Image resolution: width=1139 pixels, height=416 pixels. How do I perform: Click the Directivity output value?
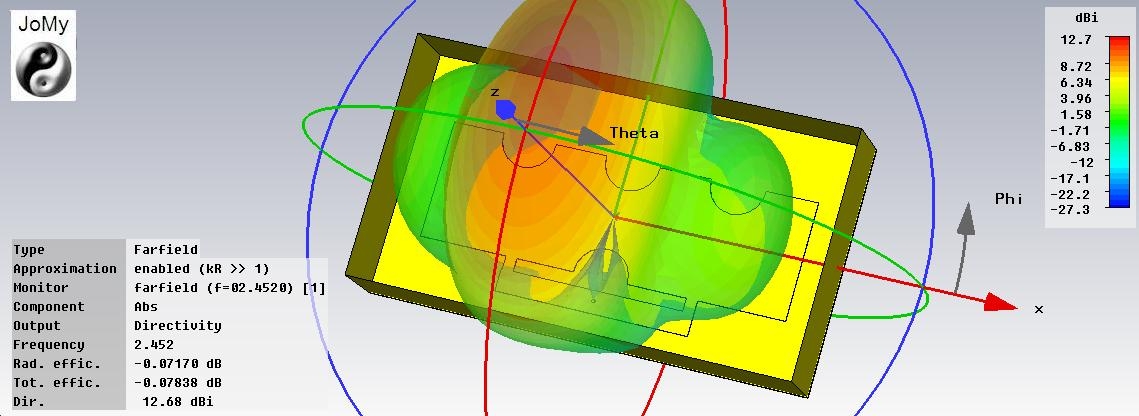click(x=178, y=325)
